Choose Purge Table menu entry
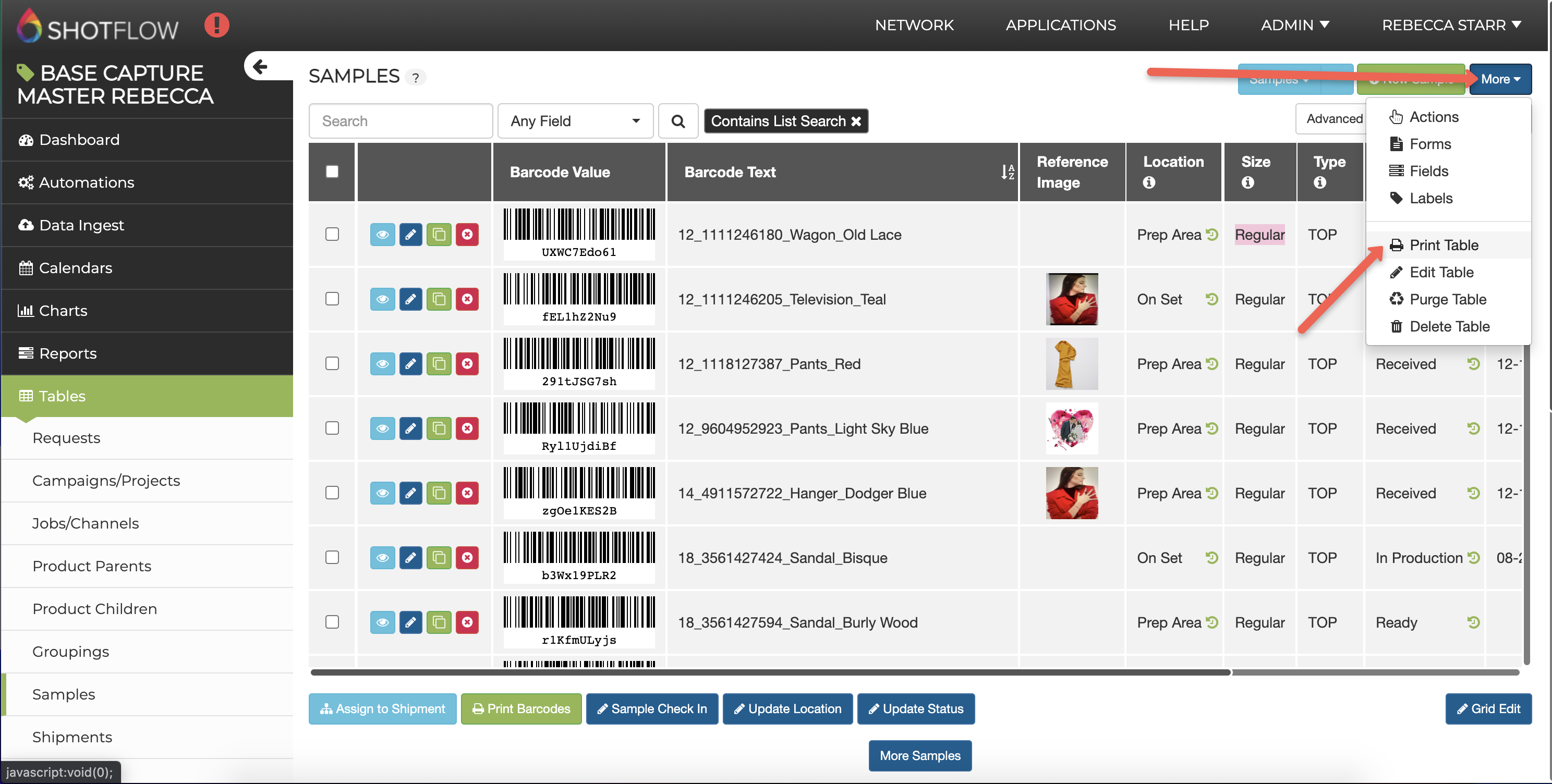This screenshot has width=1552, height=784. click(x=1447, y=299)
